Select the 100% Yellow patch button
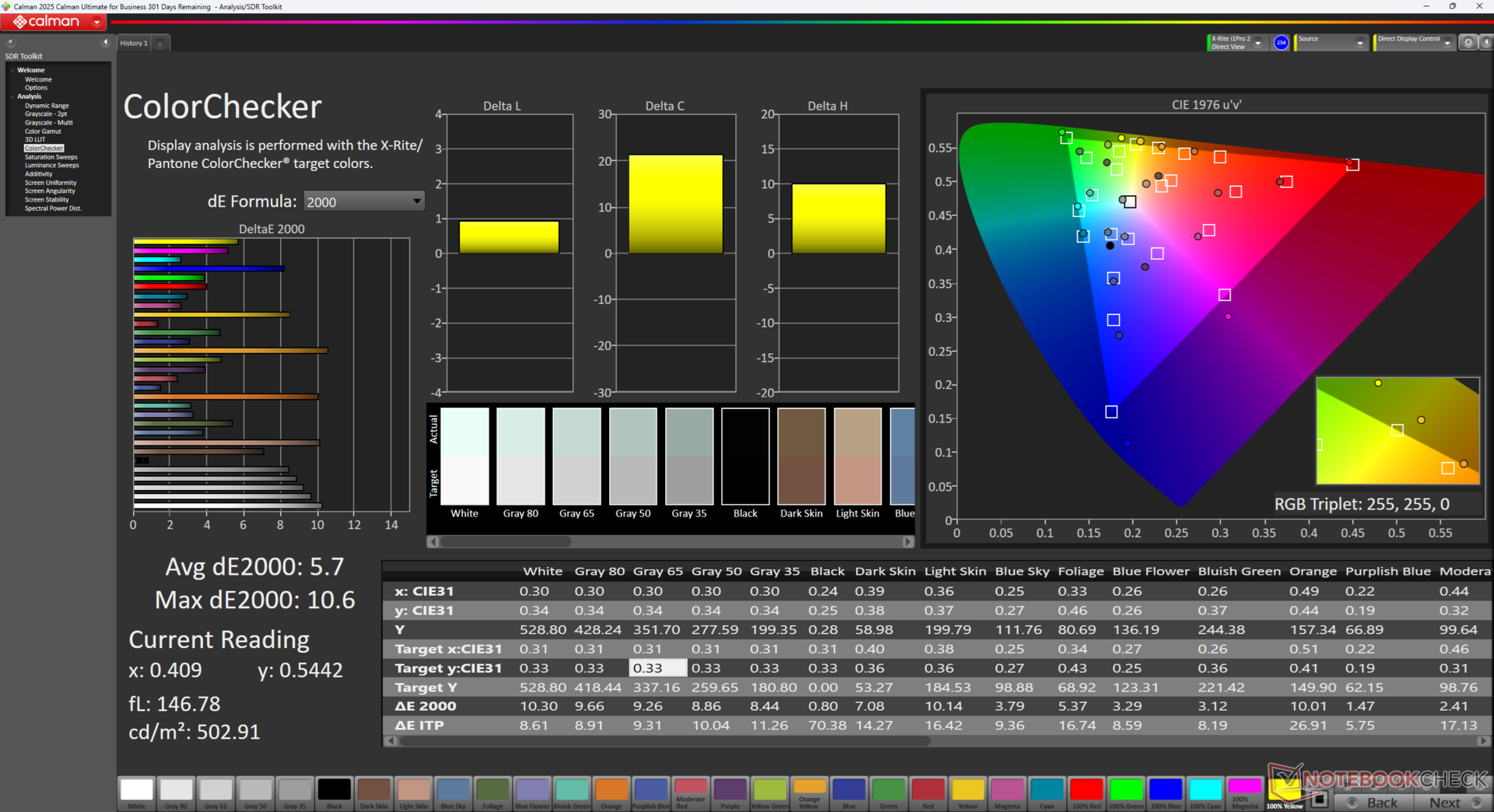The width and height of the screenshot is (1494, 812). click(1285, 793)
